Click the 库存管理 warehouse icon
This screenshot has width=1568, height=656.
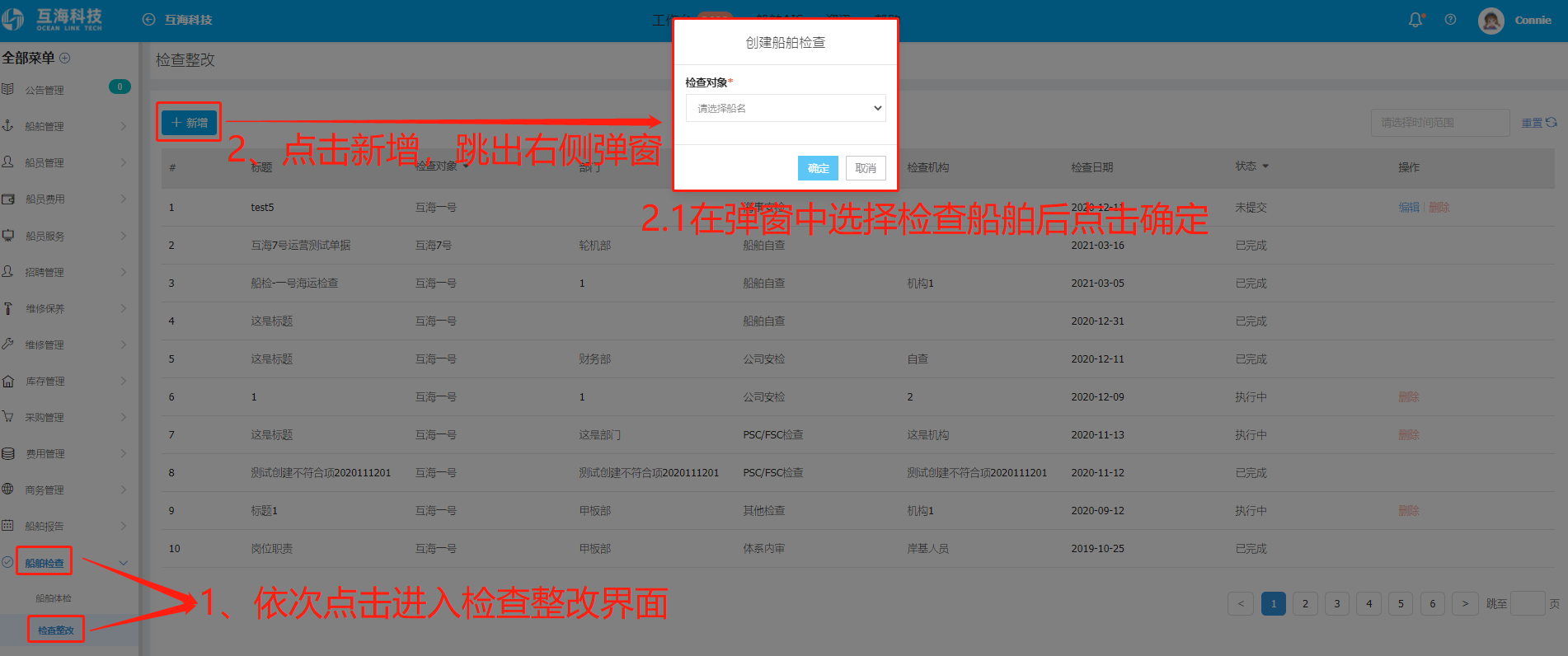(x=7, y=381)
